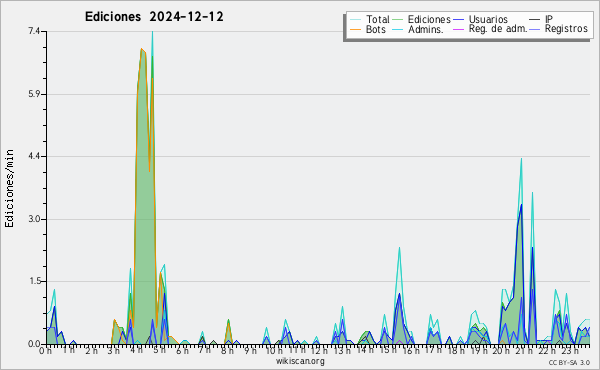Click the '21 h' x-axis label
This screenshot has width=600, height=370.
point(523,350)
